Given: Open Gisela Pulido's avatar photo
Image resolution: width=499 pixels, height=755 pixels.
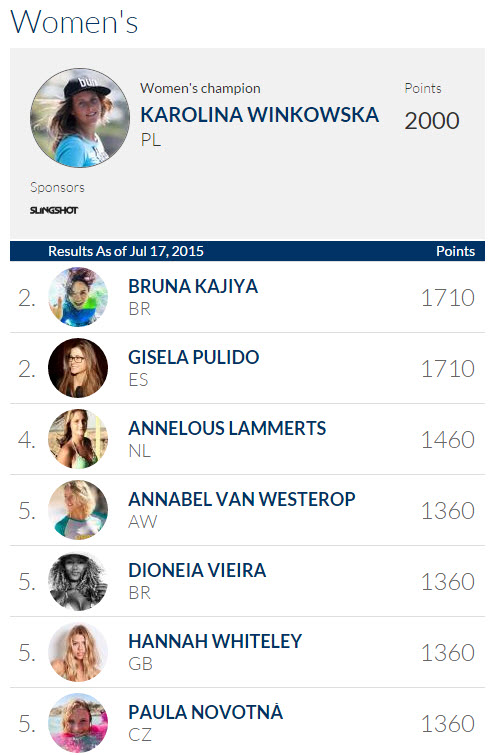Looking at the screenshot, I should click(x=78, y=368).
